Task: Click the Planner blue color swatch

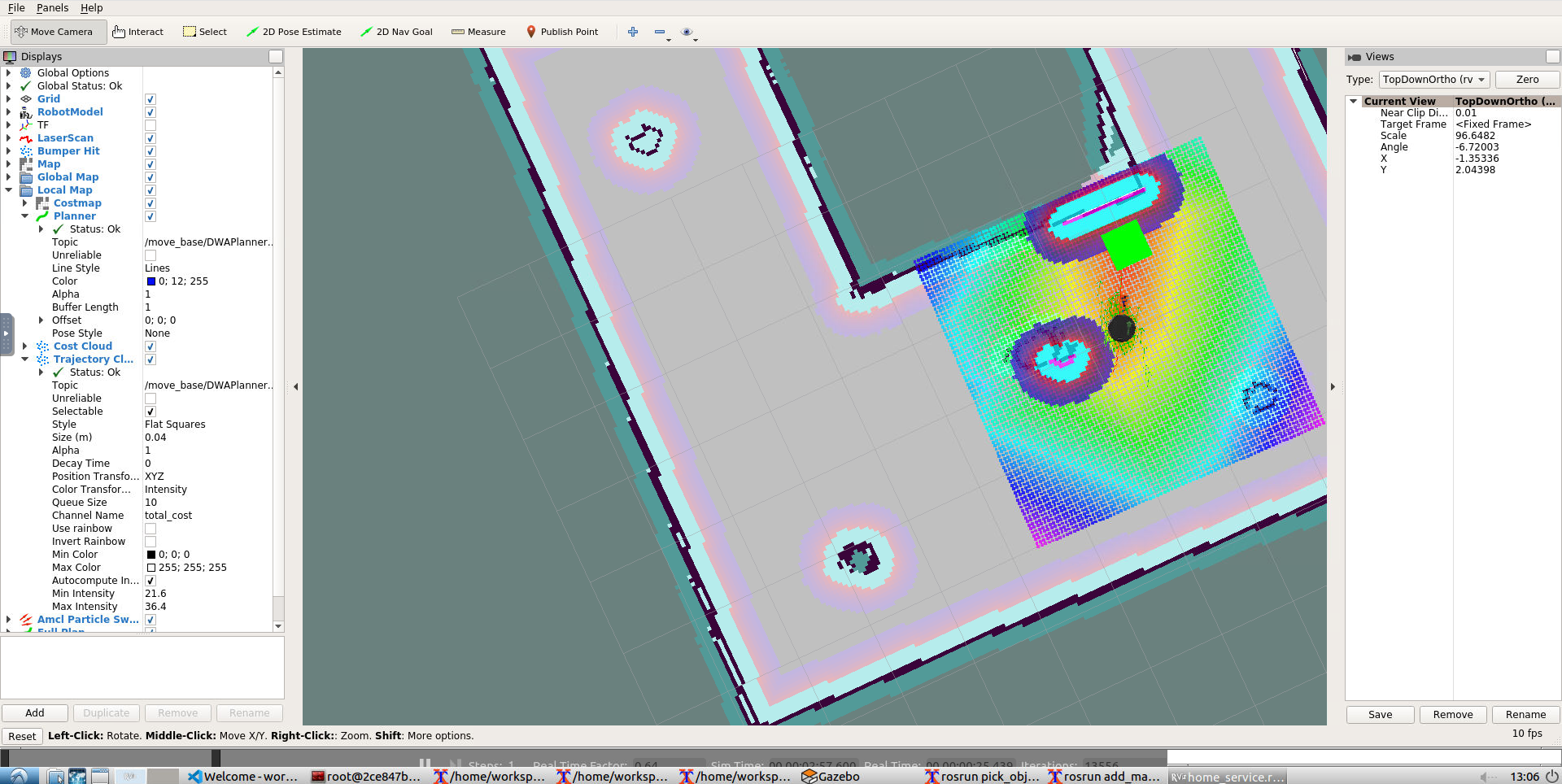Action: point(151,281)
